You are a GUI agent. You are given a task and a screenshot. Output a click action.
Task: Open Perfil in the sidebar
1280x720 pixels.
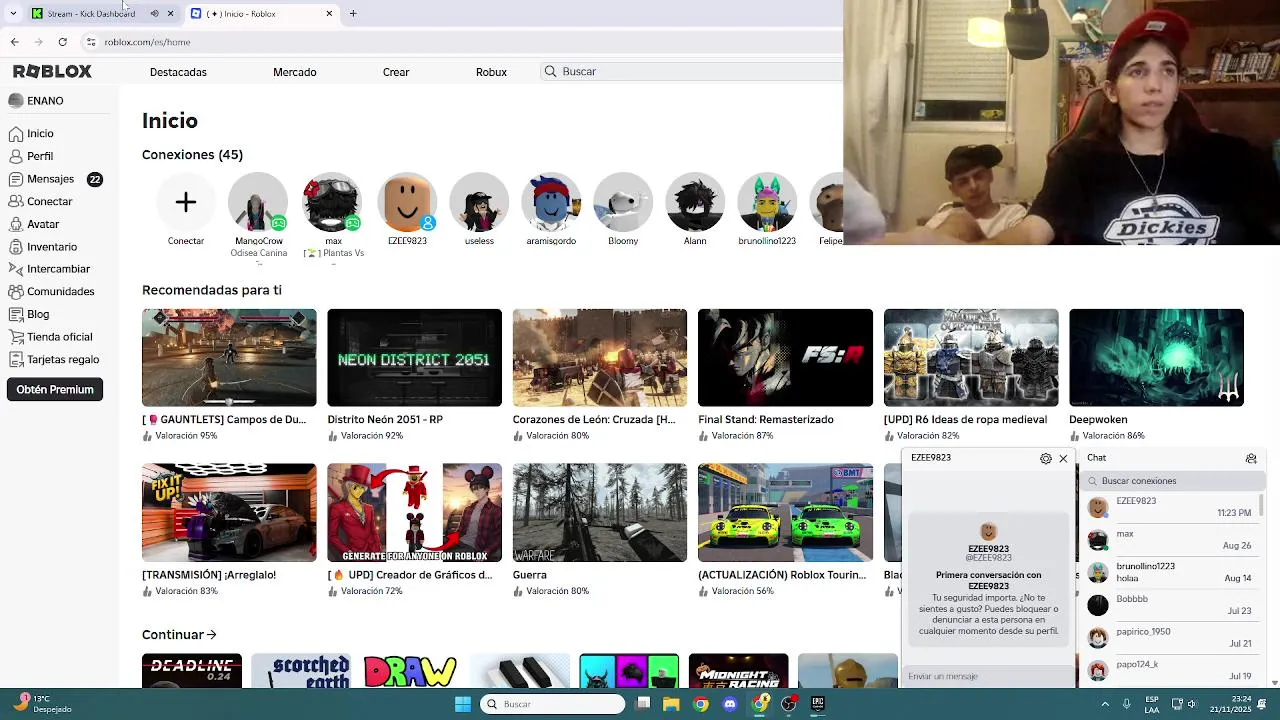[x=31, y=156]
